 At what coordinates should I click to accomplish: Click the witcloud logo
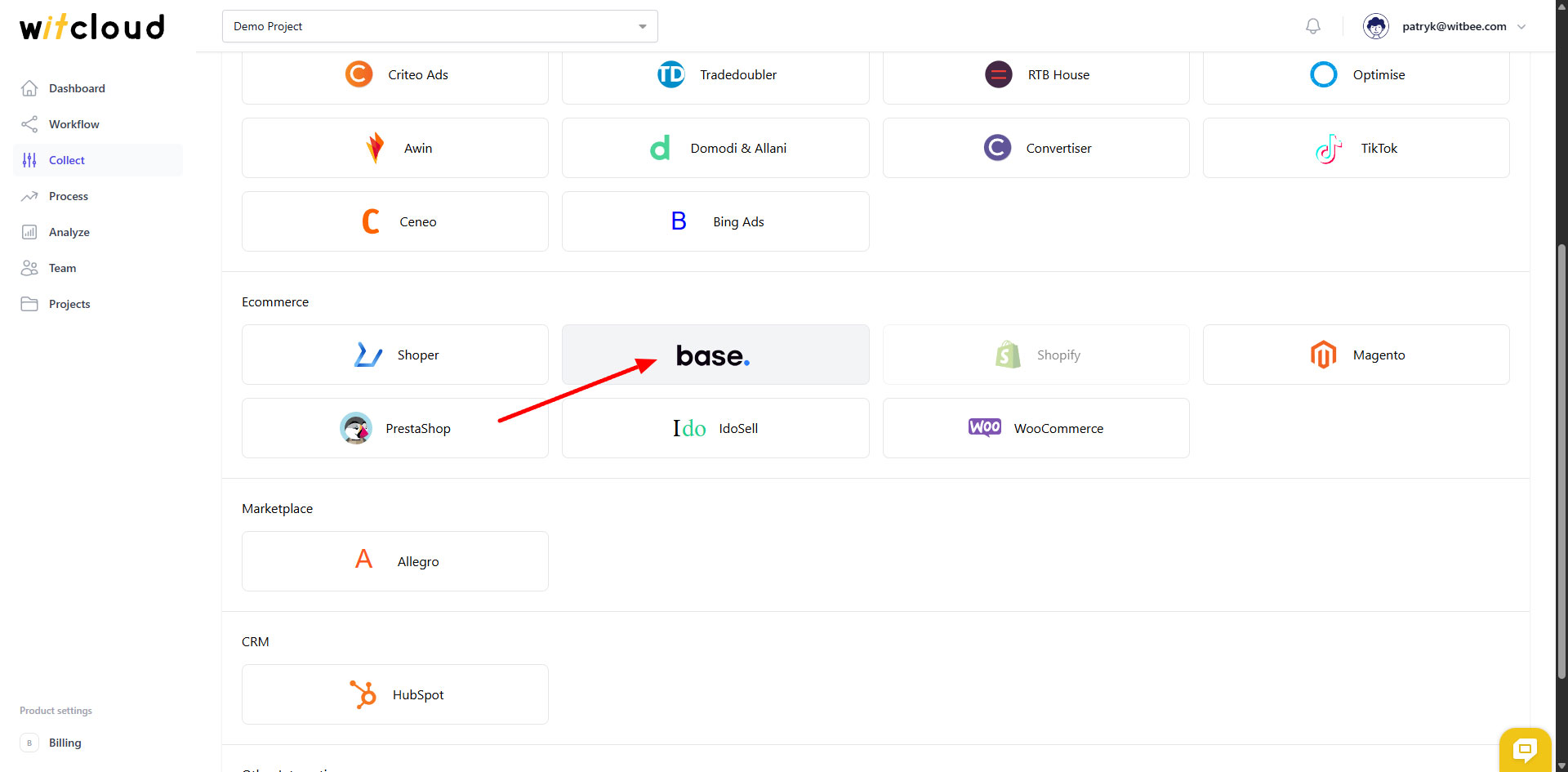point(92,26)
